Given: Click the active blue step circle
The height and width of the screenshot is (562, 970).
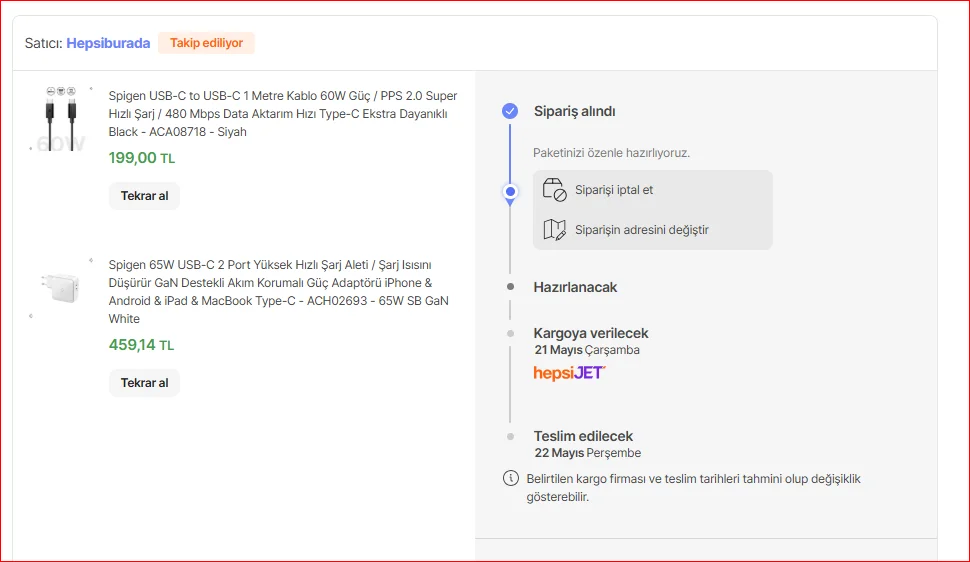Looking at the screenshot, I should click(510, 190).
